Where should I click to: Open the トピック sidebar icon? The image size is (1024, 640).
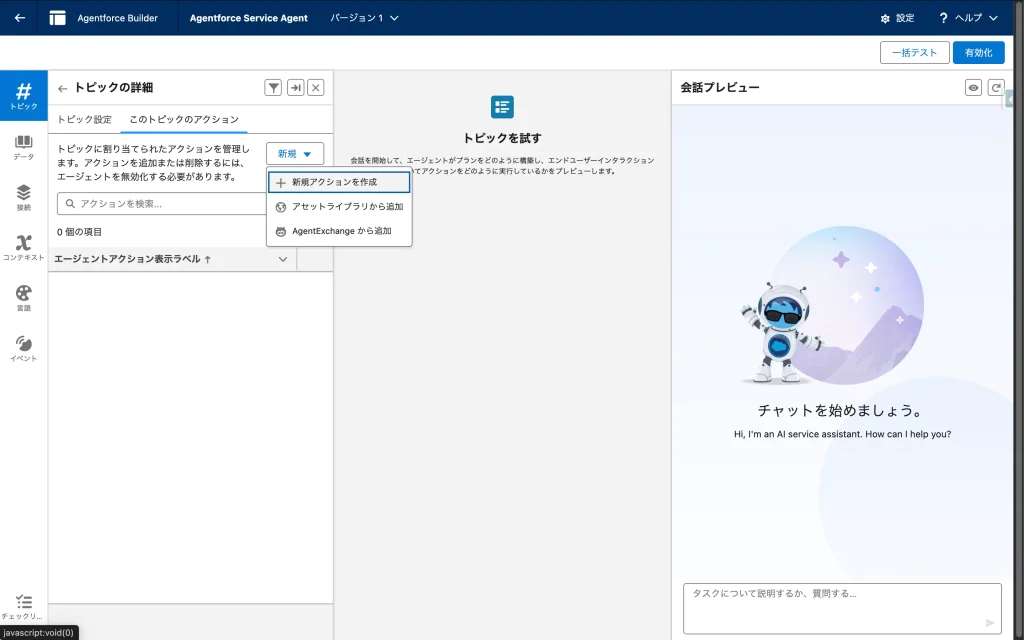23,96
